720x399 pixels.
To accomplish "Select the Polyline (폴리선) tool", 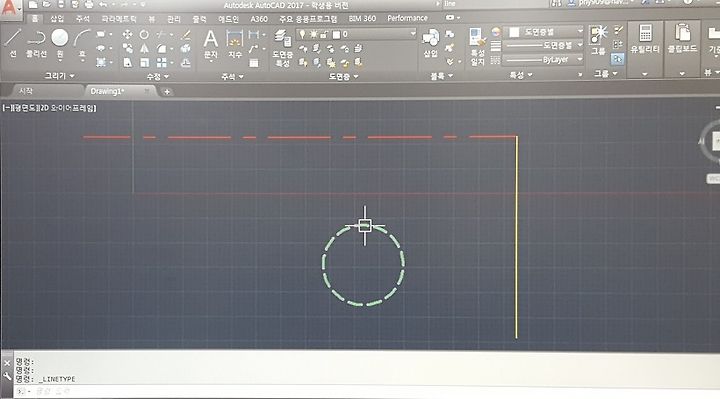I will pyautogui.click(x=36, y=43).
